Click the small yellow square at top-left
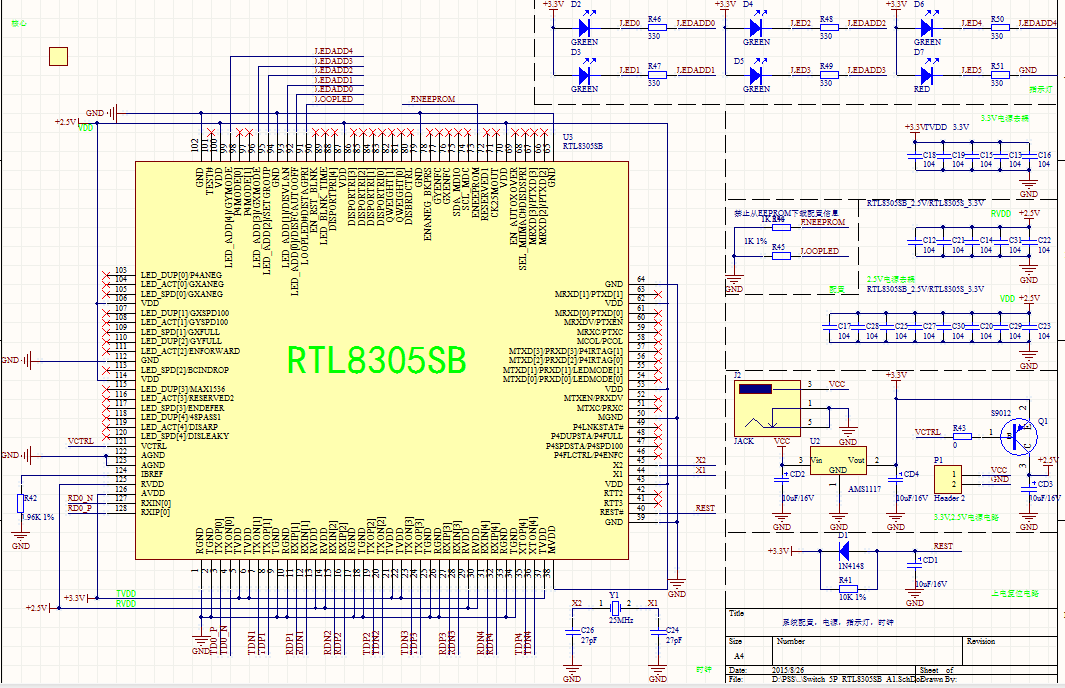 (x=58, y=56)
